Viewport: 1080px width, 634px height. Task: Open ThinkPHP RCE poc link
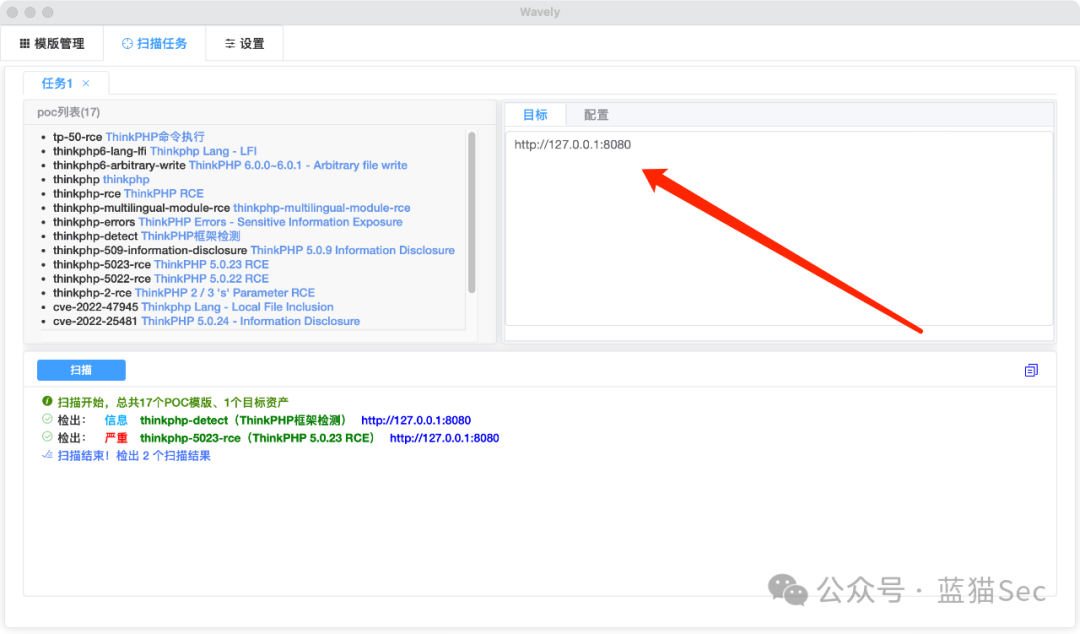[163, 194]
